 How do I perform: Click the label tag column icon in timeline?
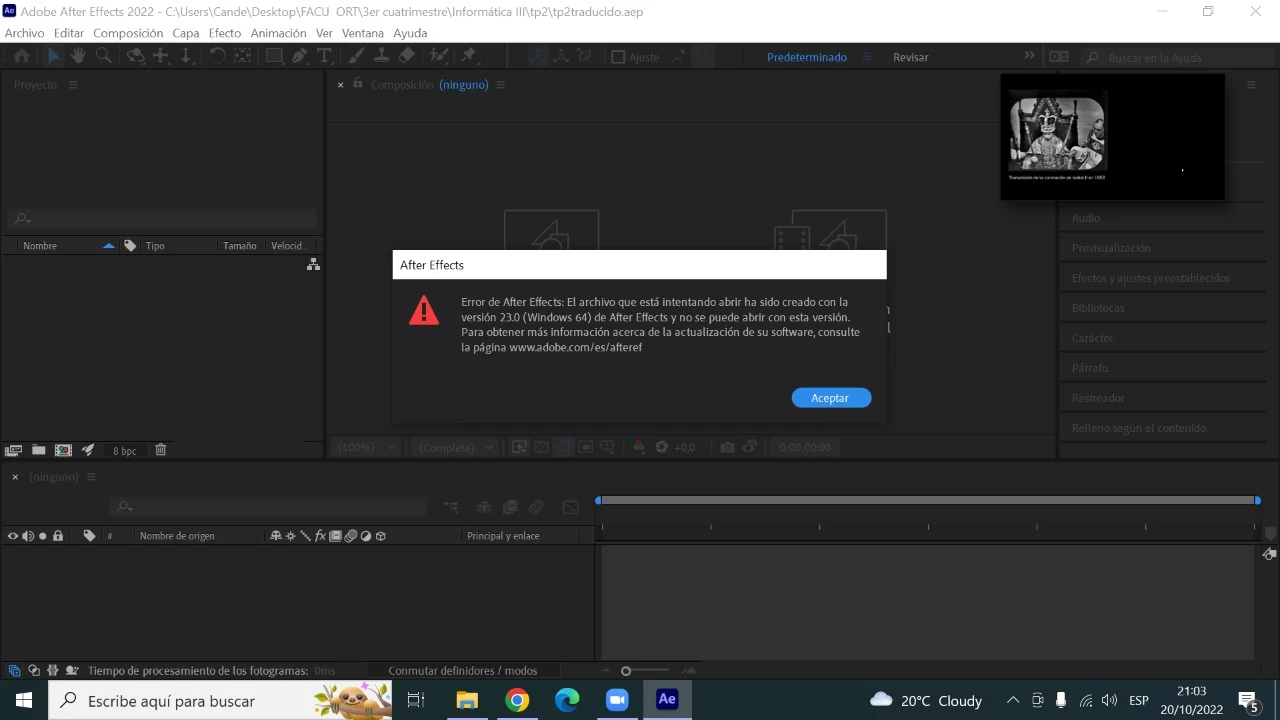point(89,536)
